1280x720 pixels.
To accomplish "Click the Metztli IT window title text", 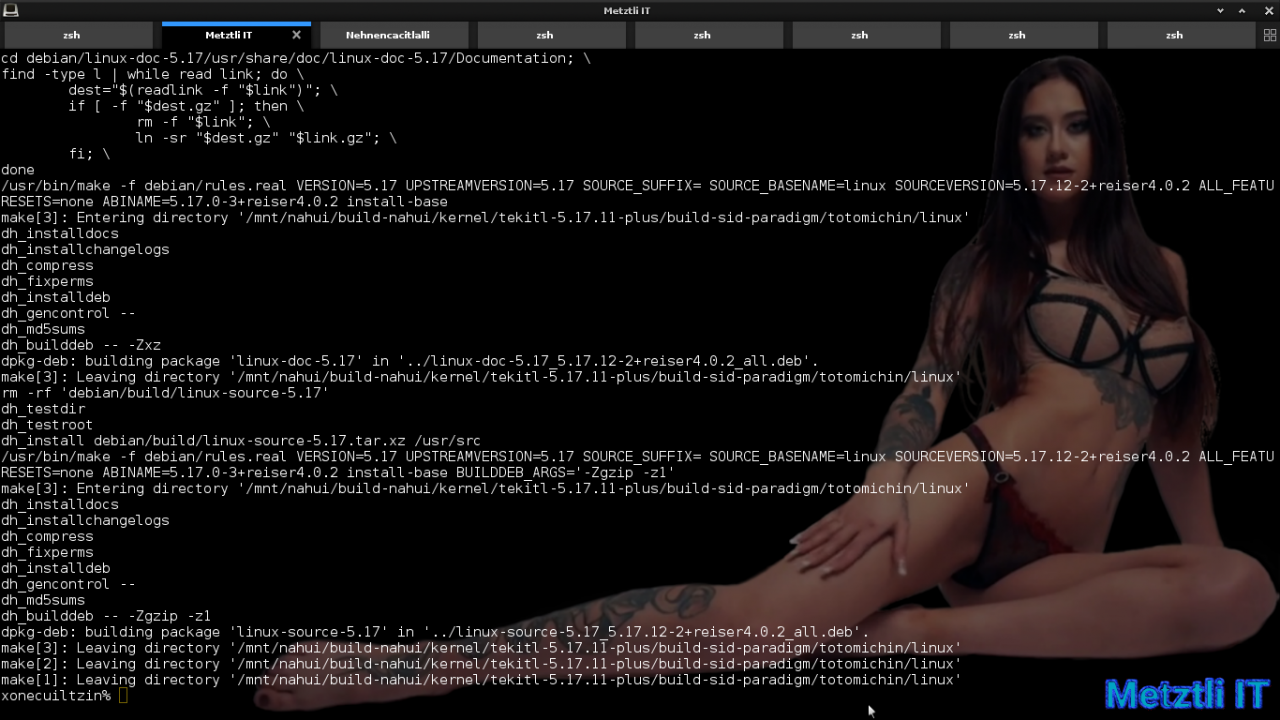I will pyautogui.click(x=627, y=10).
